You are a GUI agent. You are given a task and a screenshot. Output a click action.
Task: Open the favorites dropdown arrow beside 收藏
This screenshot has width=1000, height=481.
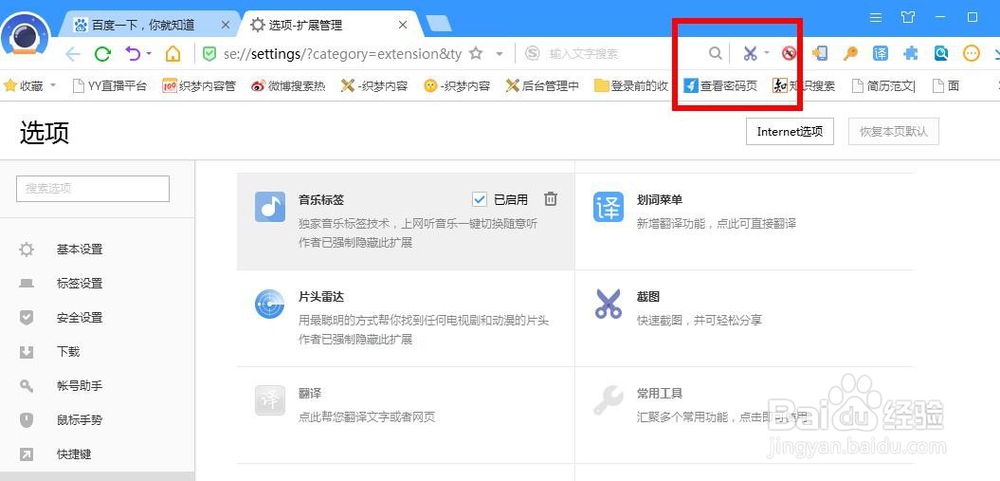[53, 85]
